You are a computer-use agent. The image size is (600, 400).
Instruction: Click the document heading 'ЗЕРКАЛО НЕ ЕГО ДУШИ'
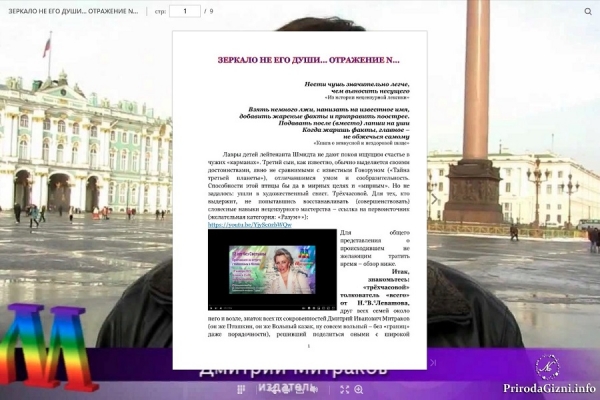pos(308,60)
